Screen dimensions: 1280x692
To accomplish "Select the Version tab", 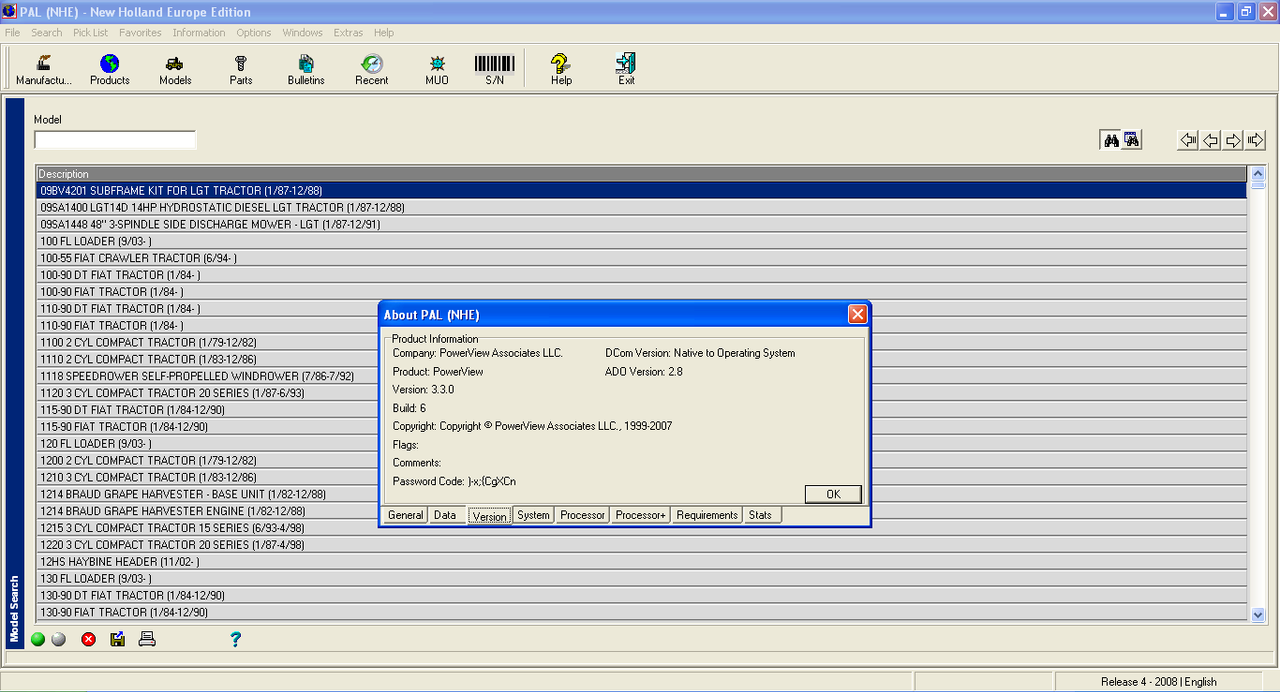I will pyautogui.click(x=489, y=516).
